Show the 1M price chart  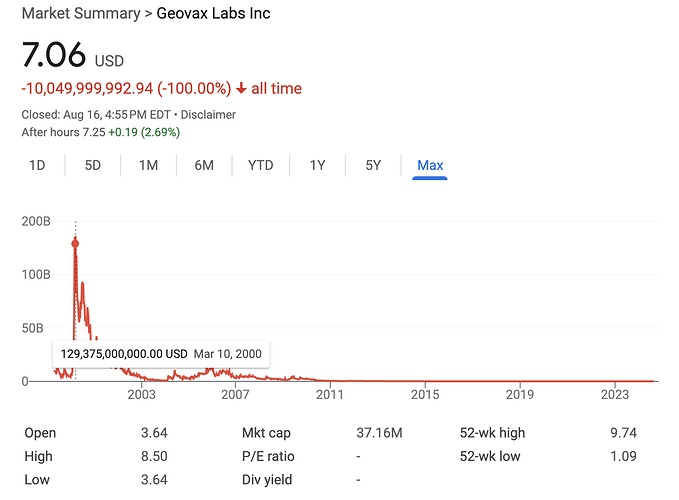[x=148, y=165]
